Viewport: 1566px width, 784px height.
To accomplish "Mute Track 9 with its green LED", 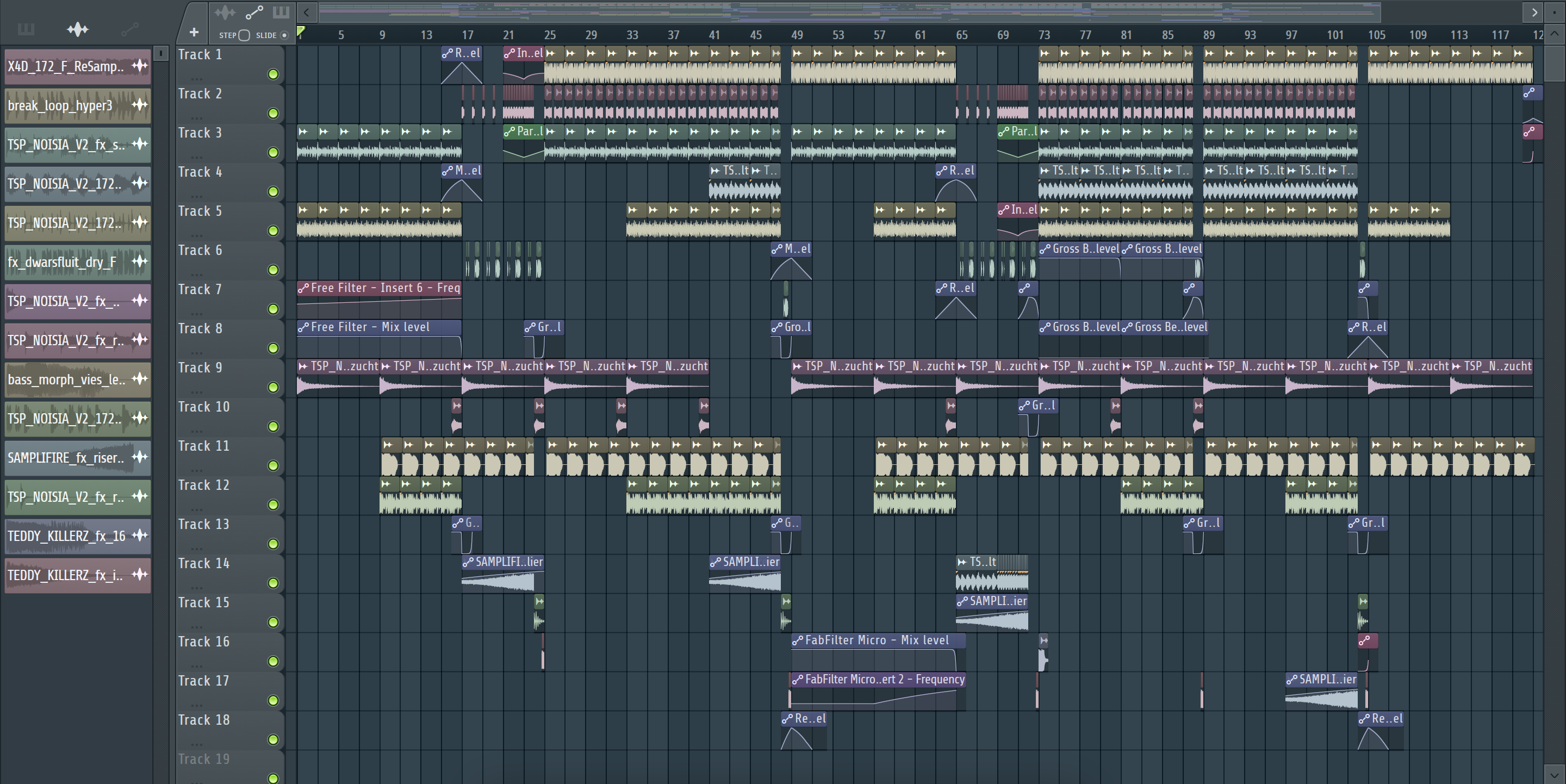I will (x=274, y=387).
